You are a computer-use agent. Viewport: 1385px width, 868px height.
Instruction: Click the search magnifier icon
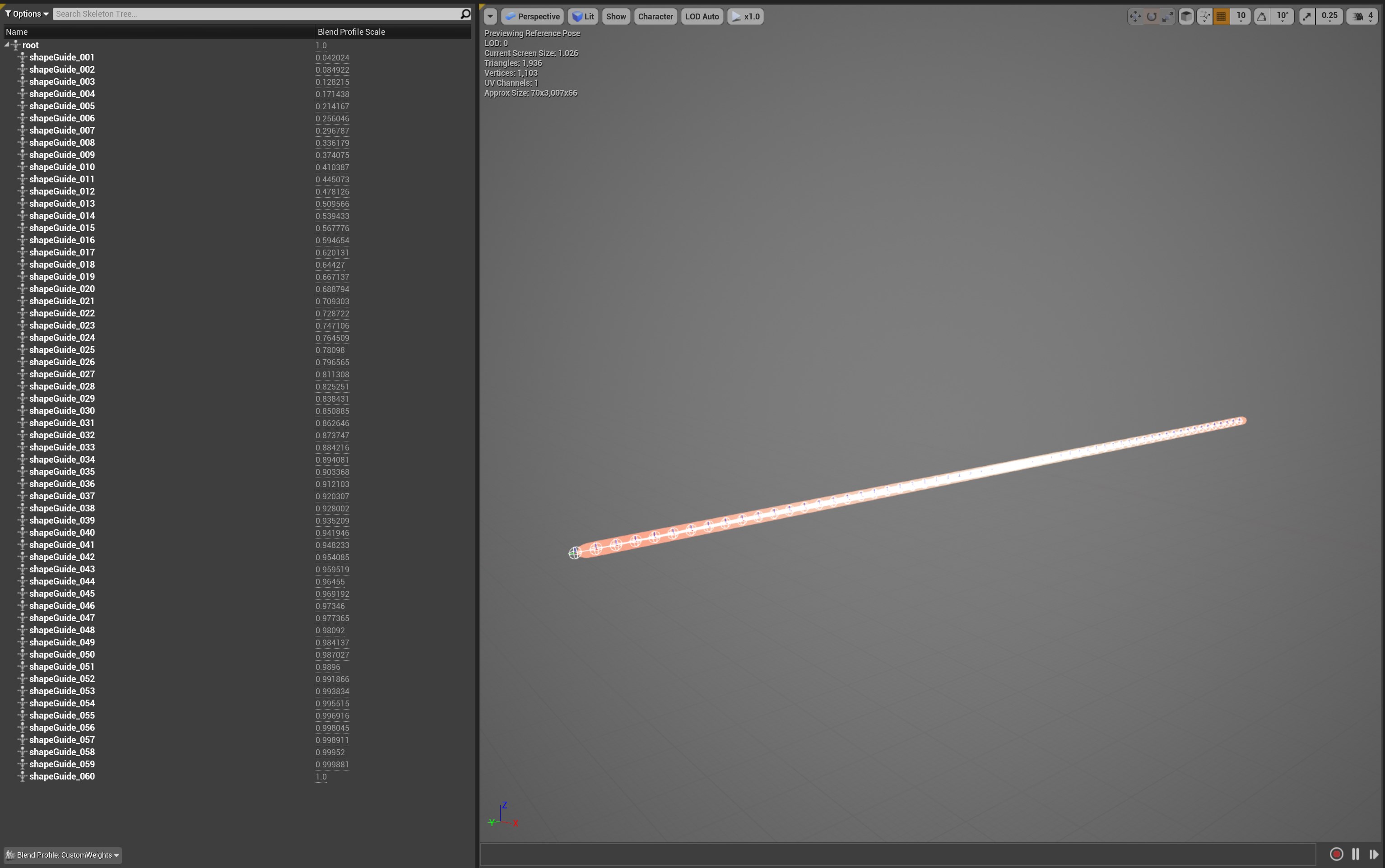tap(465, 14)
